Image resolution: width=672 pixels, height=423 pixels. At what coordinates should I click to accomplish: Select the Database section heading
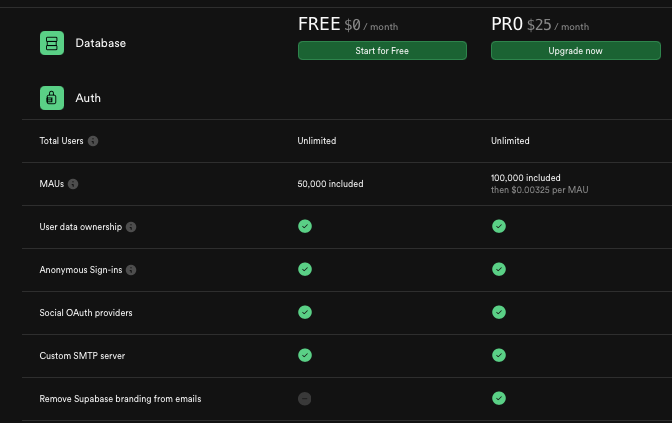pos(101,43)
